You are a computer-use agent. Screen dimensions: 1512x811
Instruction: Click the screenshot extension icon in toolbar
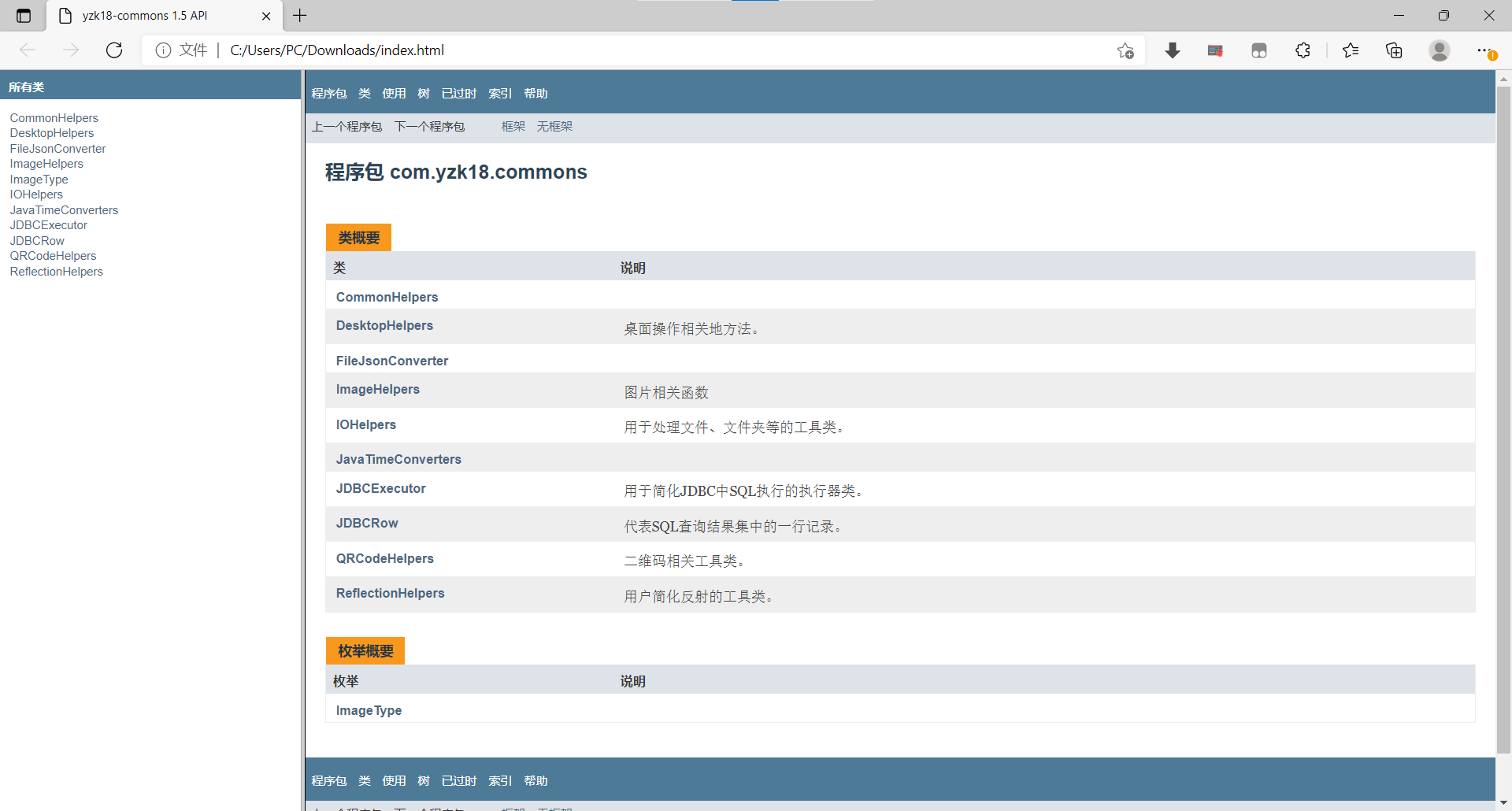(x=1215, y=50)
